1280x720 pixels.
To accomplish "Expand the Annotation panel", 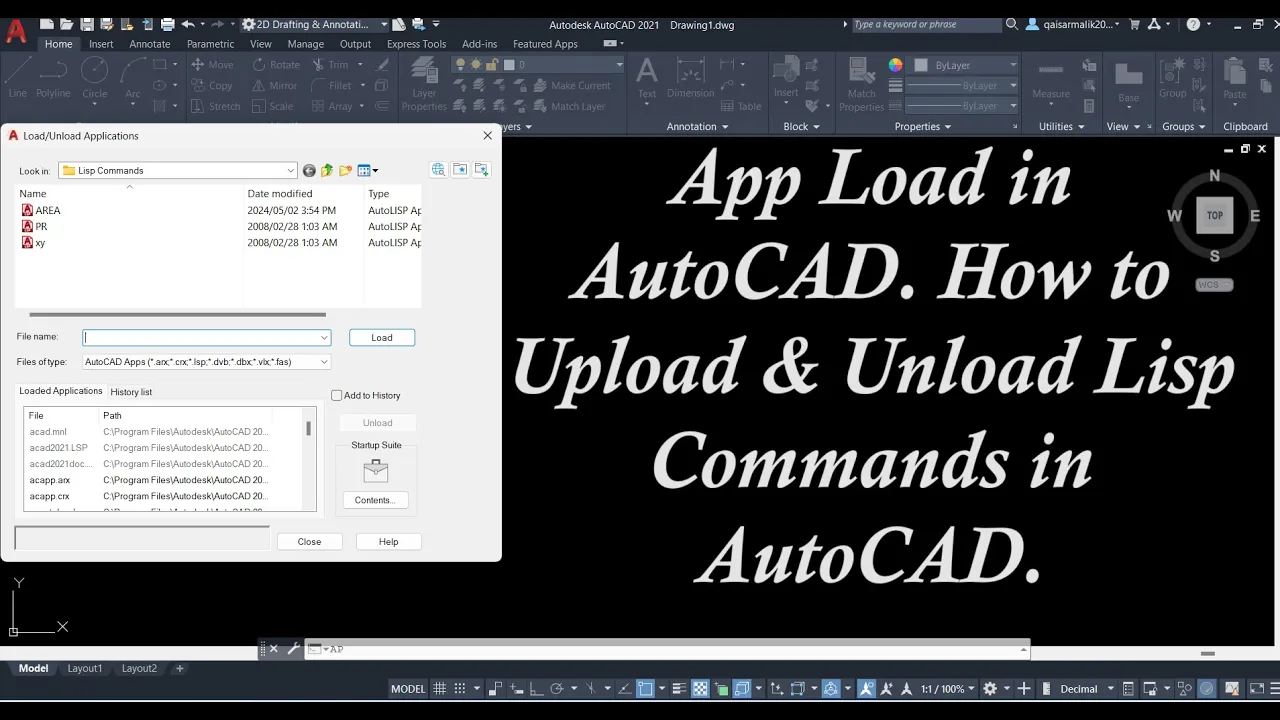I will pos(697,127).
